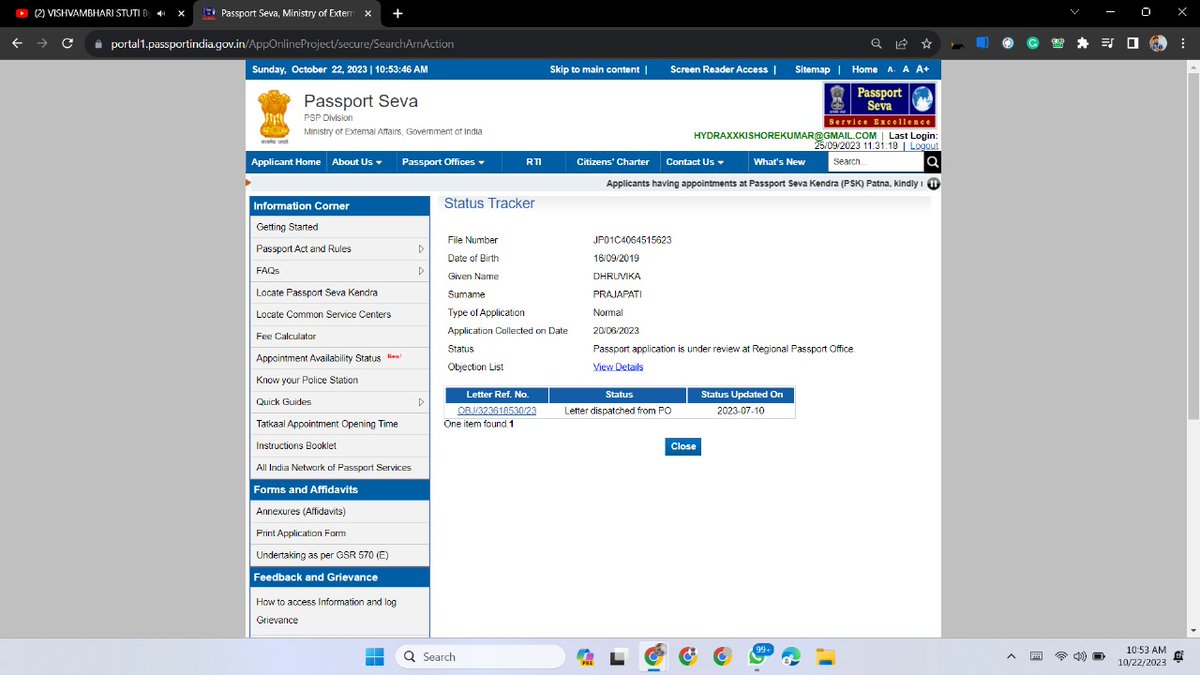The height and width of the screenshot is (675, 1200).
Task: Click the national emblem logo
Action: tap(274, 117)
